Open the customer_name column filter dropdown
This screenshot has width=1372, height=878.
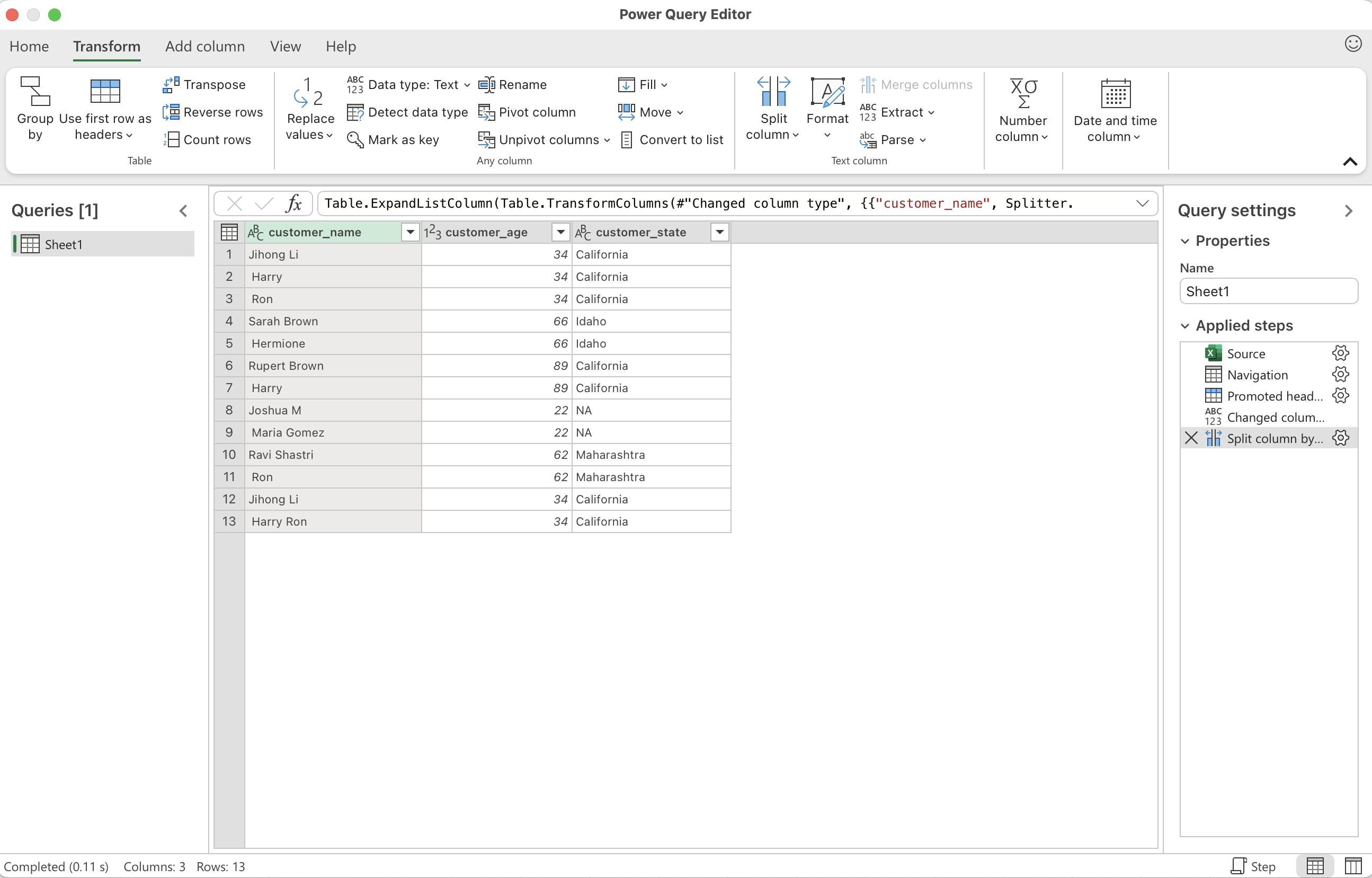[410, 232]
